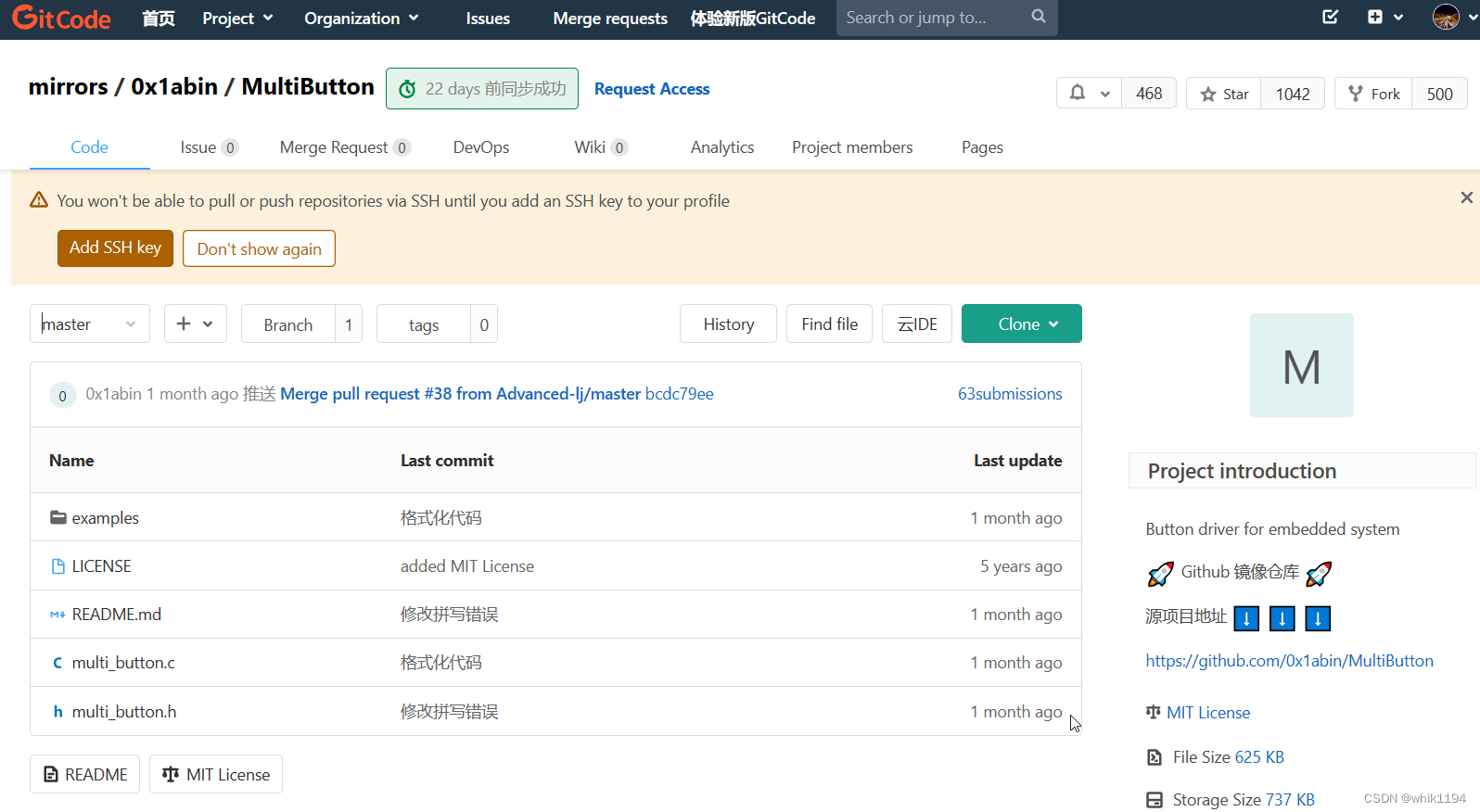Viewport: 1480px width, 812px height.
Task: Open the 修改拼写错误 commit for README.md
Action: (449, 615)
